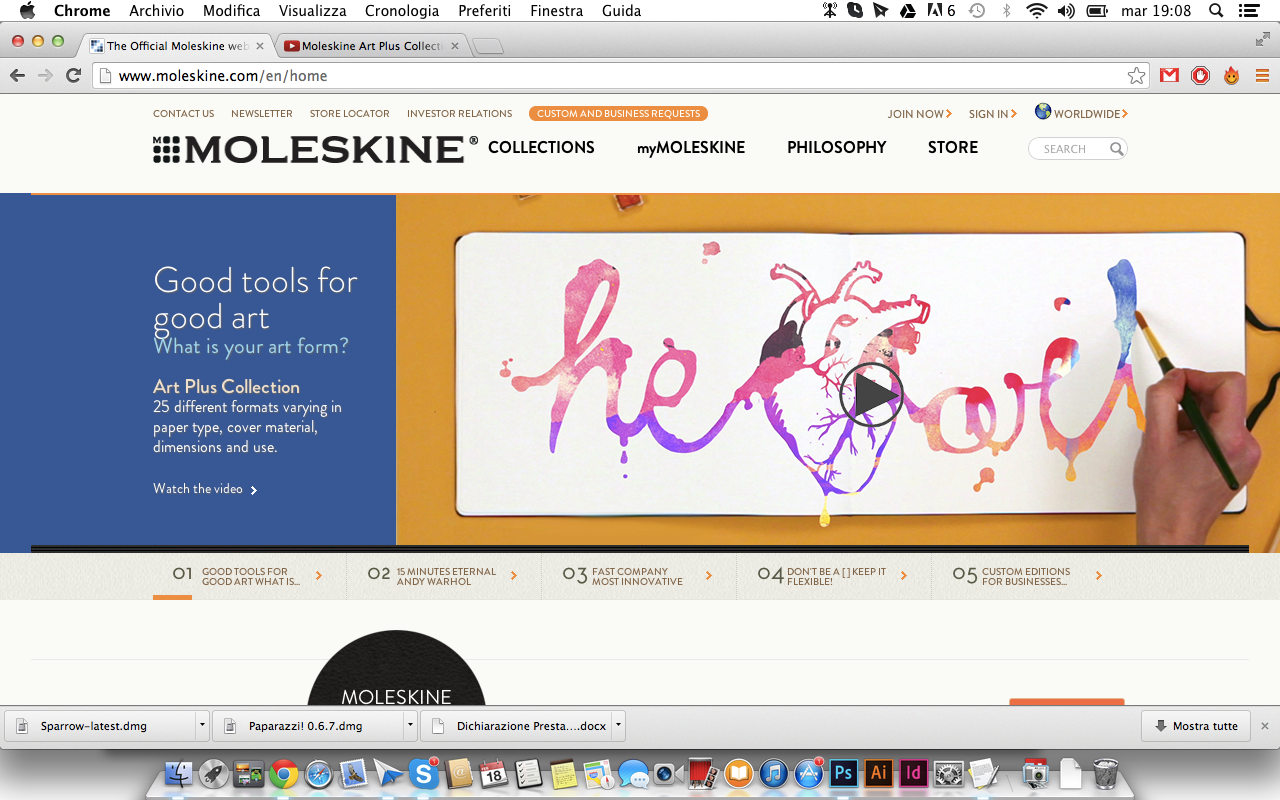Open the Hola flame extension icon
The width and height of the screenshot is (1280, 800).
point(1232,75)
